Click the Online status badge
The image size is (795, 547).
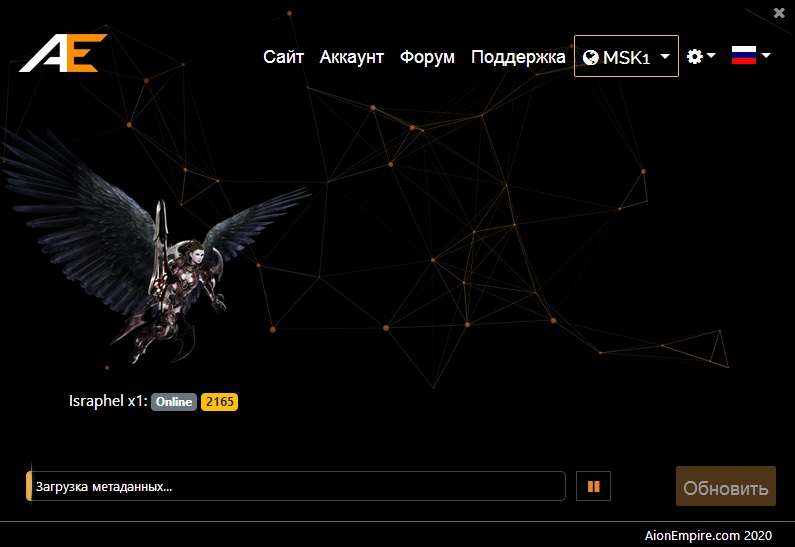173,402
